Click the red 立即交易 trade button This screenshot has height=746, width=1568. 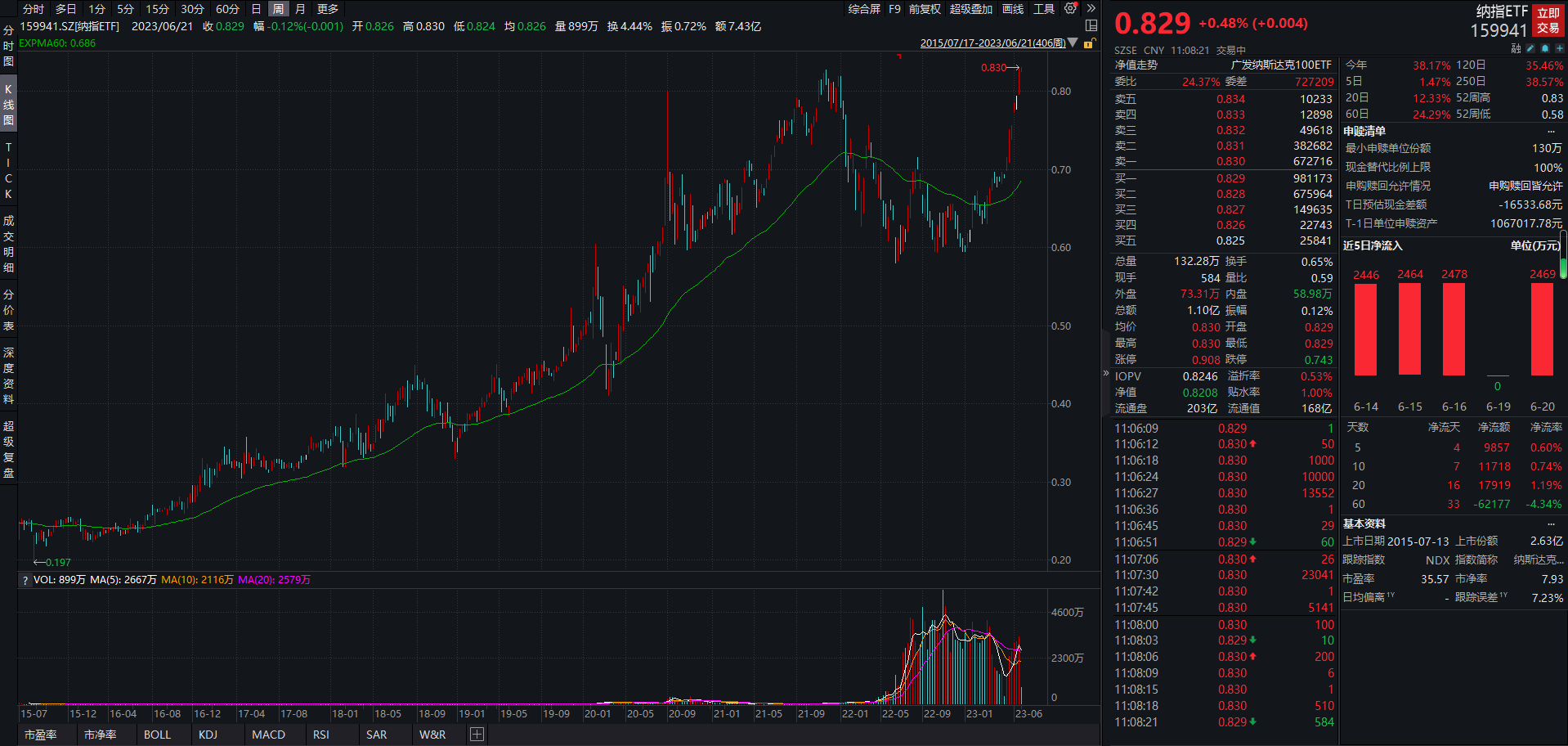[1548, 20]
